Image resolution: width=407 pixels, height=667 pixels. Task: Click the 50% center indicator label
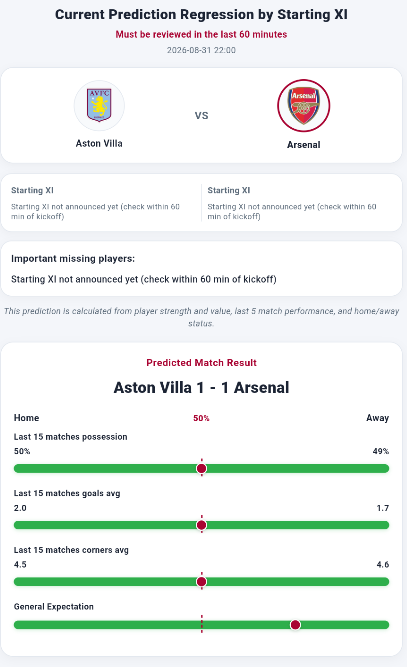201,418
